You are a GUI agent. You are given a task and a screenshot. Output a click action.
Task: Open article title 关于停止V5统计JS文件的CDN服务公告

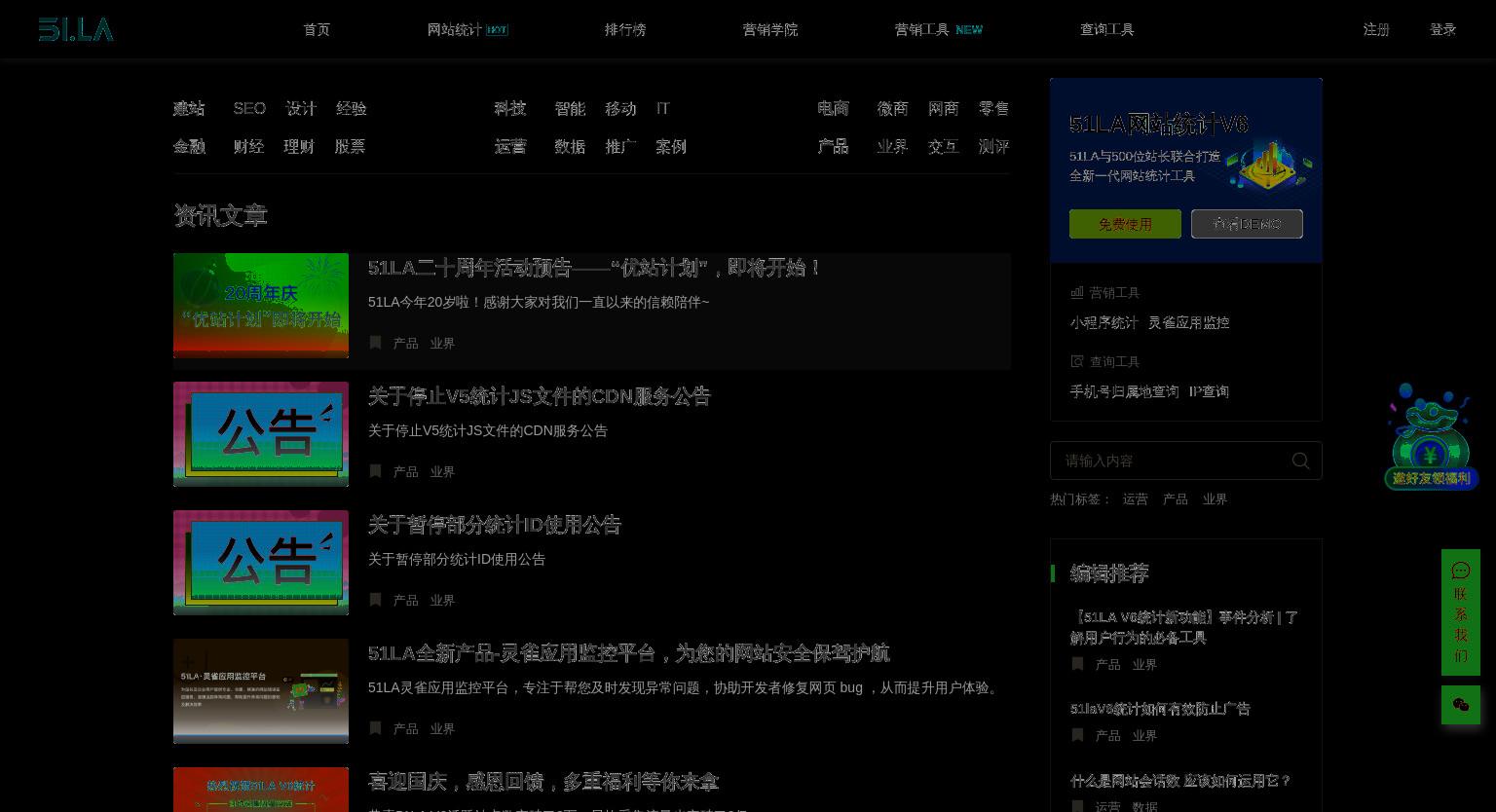point(540,396)
